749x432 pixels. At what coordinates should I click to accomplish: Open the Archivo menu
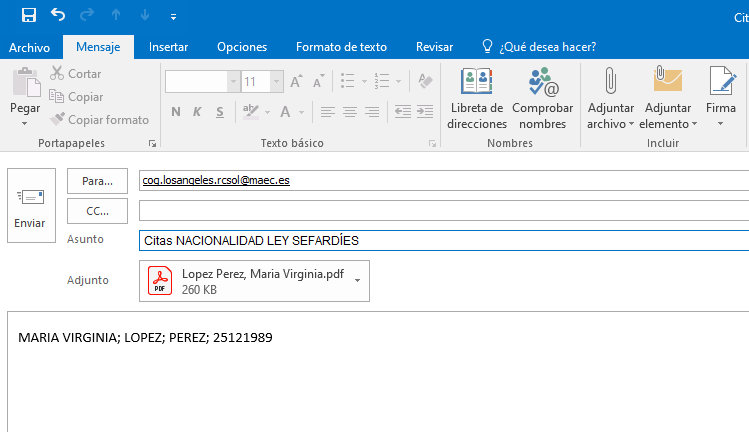tap(29, 47)
